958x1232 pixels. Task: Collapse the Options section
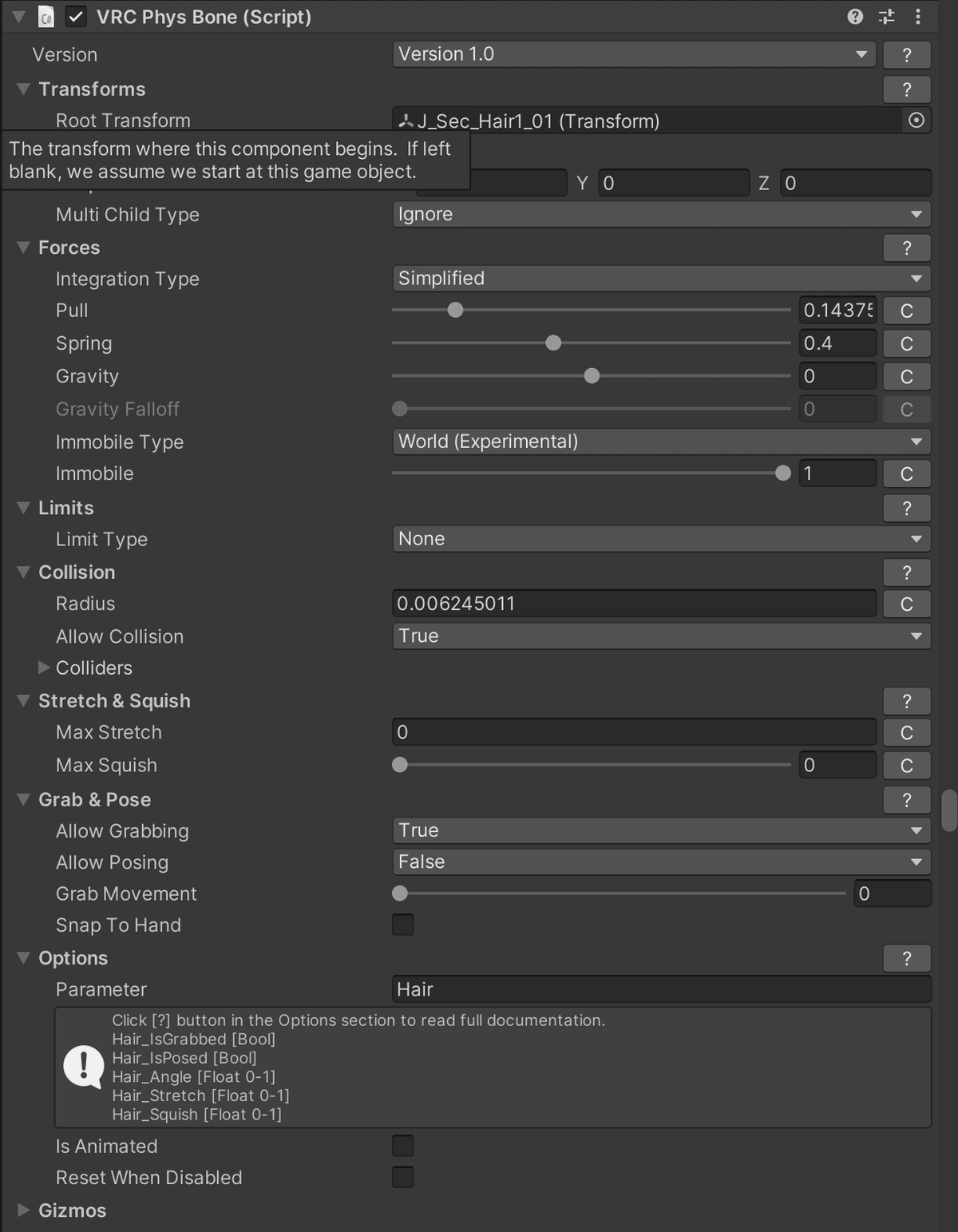coord(24,958)
